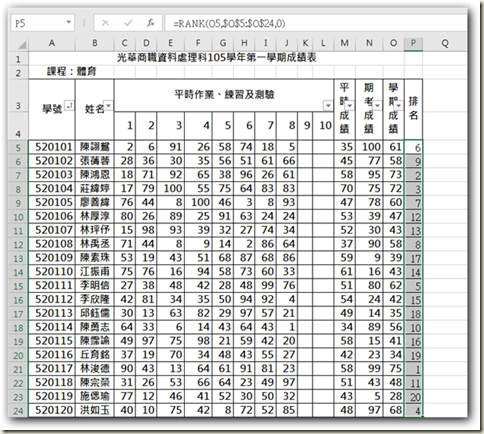Click name cell 陳素珠
The width and height of the screenshot is (484, 434).
click(95, 258)
